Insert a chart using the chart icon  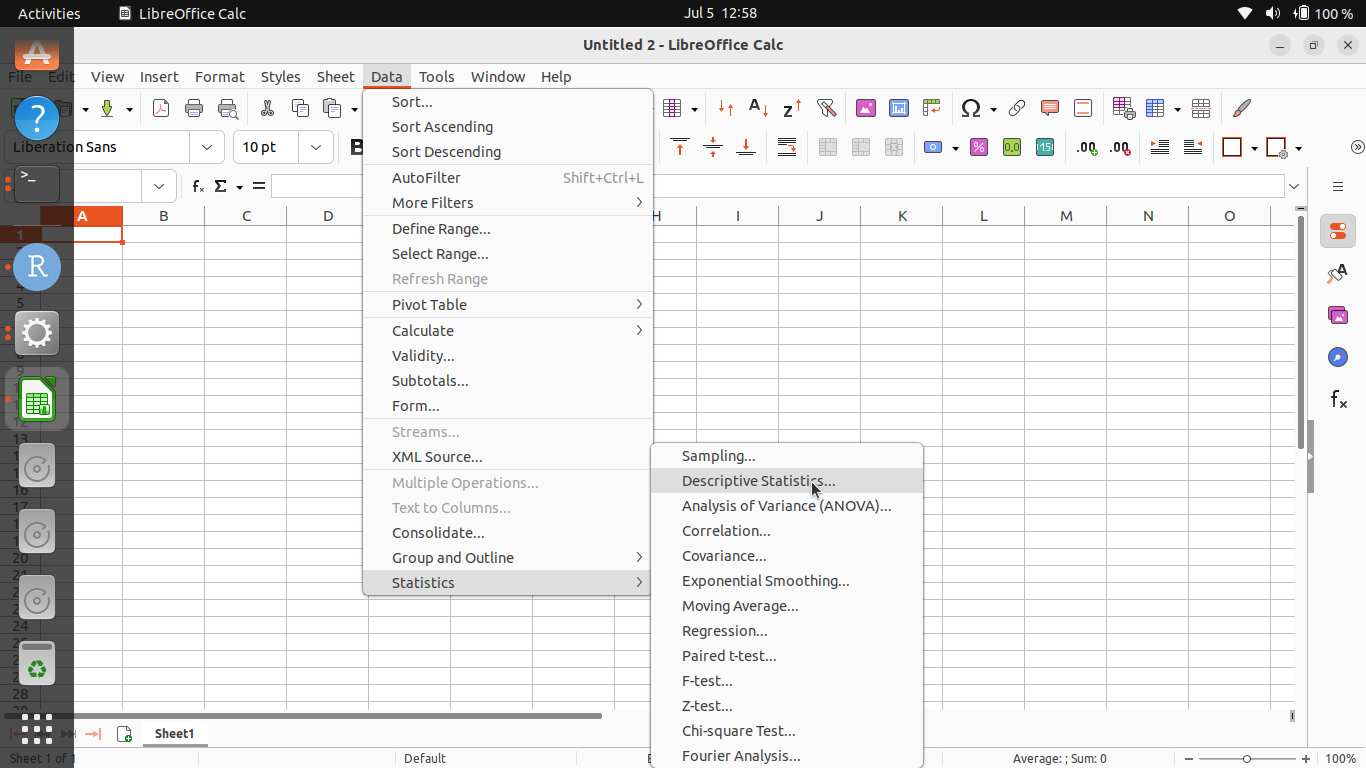point(899,108)
